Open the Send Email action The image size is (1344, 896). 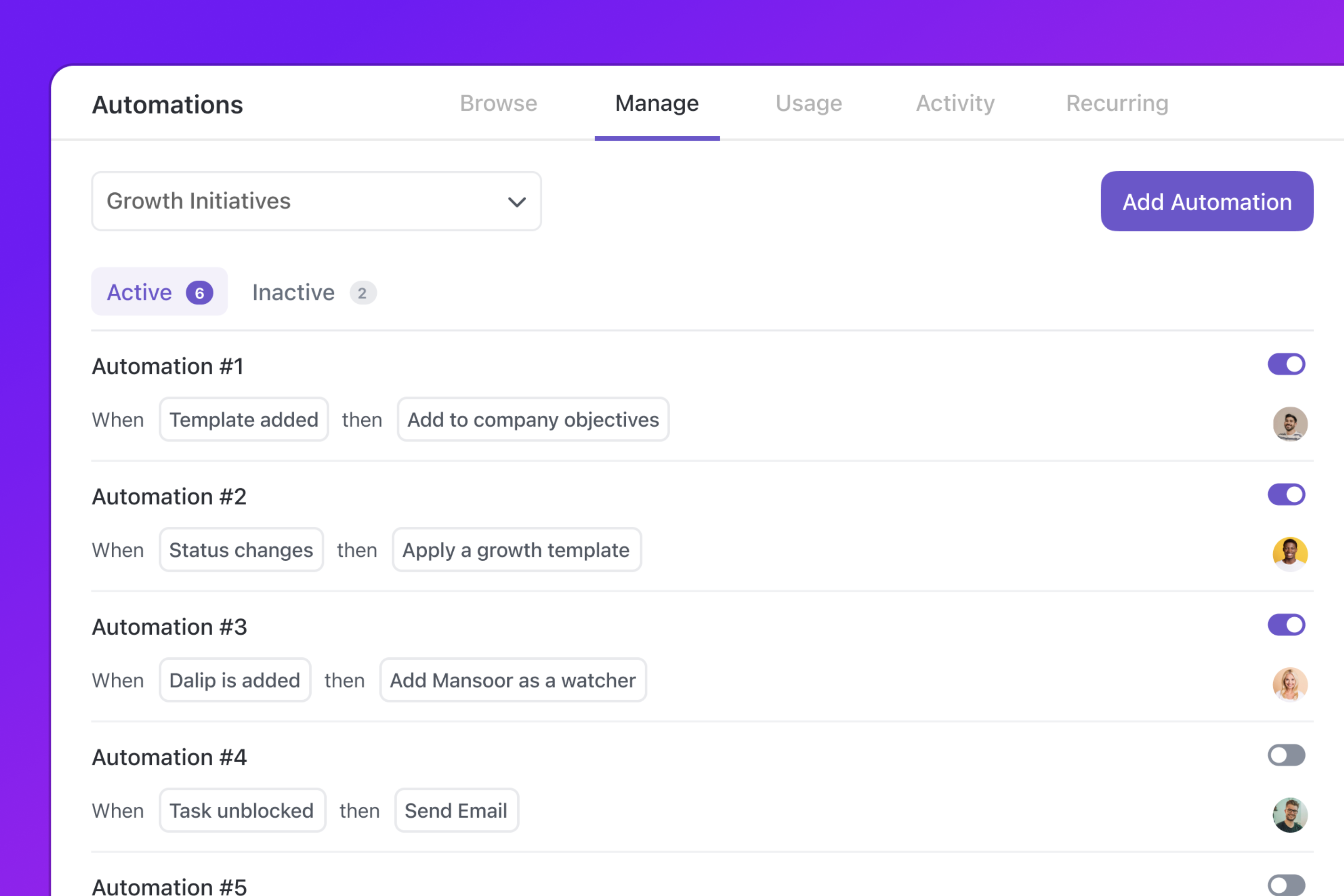456,810
